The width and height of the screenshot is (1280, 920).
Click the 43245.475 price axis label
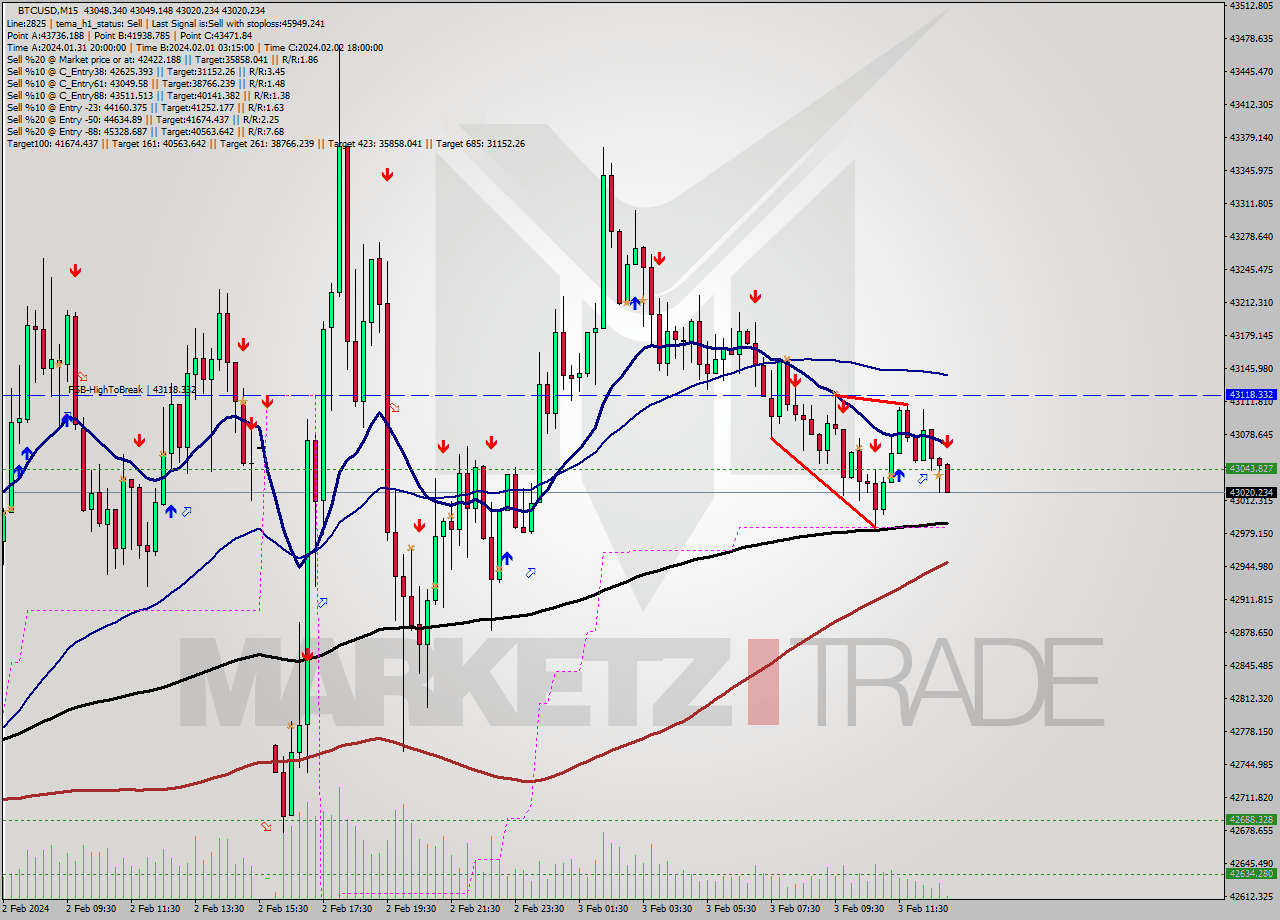coord(1251,269)
